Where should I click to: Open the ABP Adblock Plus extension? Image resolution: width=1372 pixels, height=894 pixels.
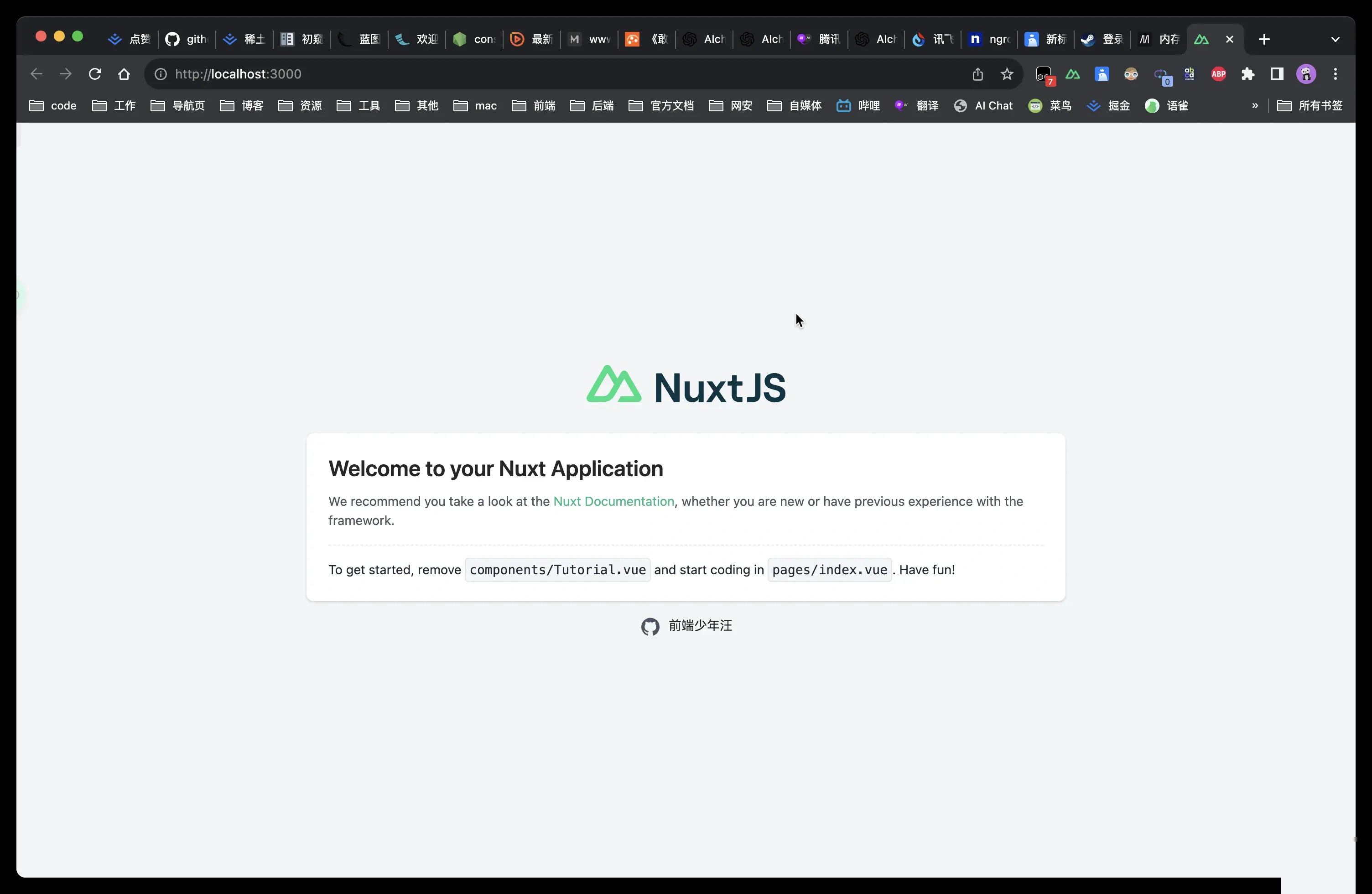click(x=1219, y=74)
